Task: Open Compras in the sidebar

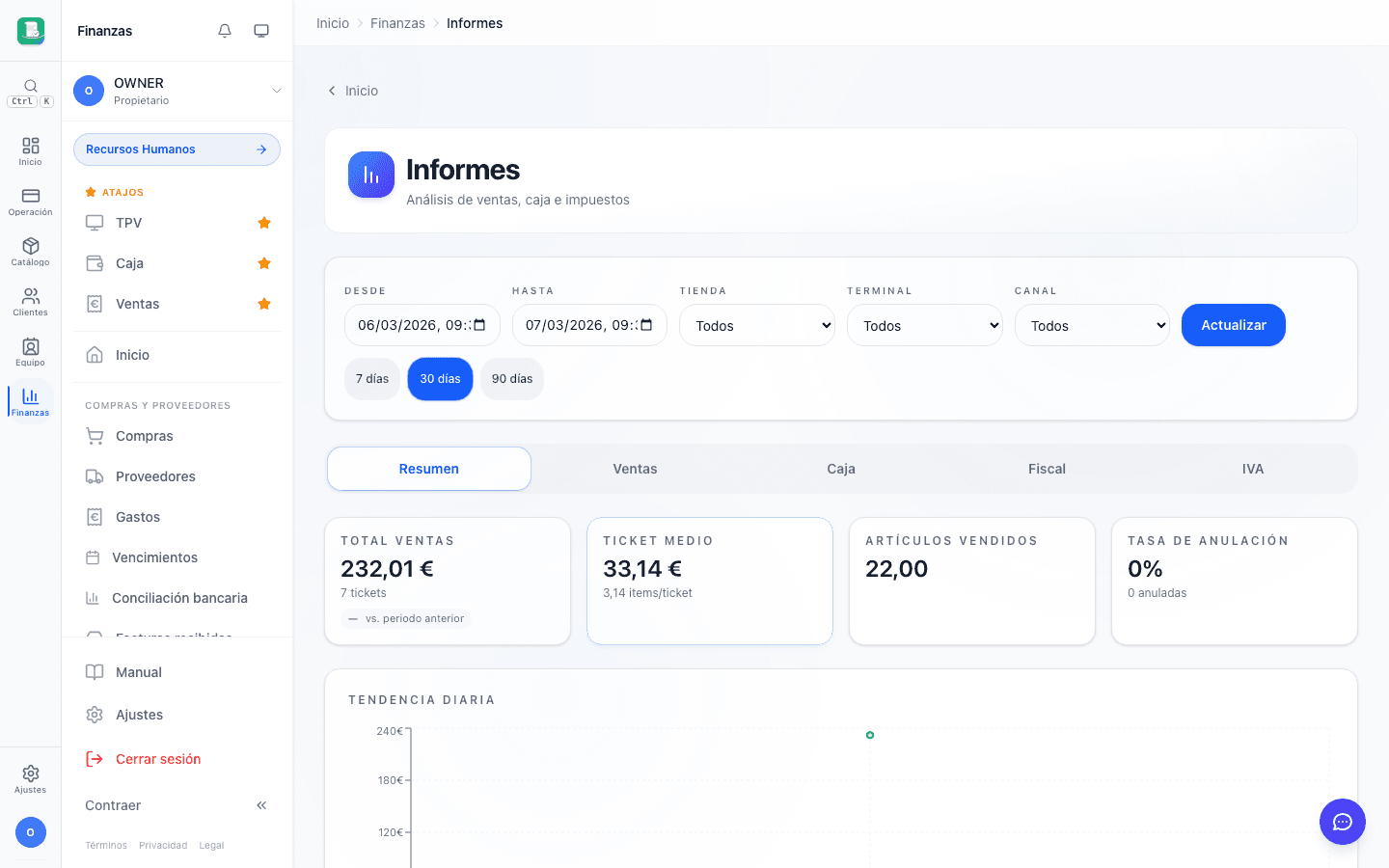Action: 177,436
